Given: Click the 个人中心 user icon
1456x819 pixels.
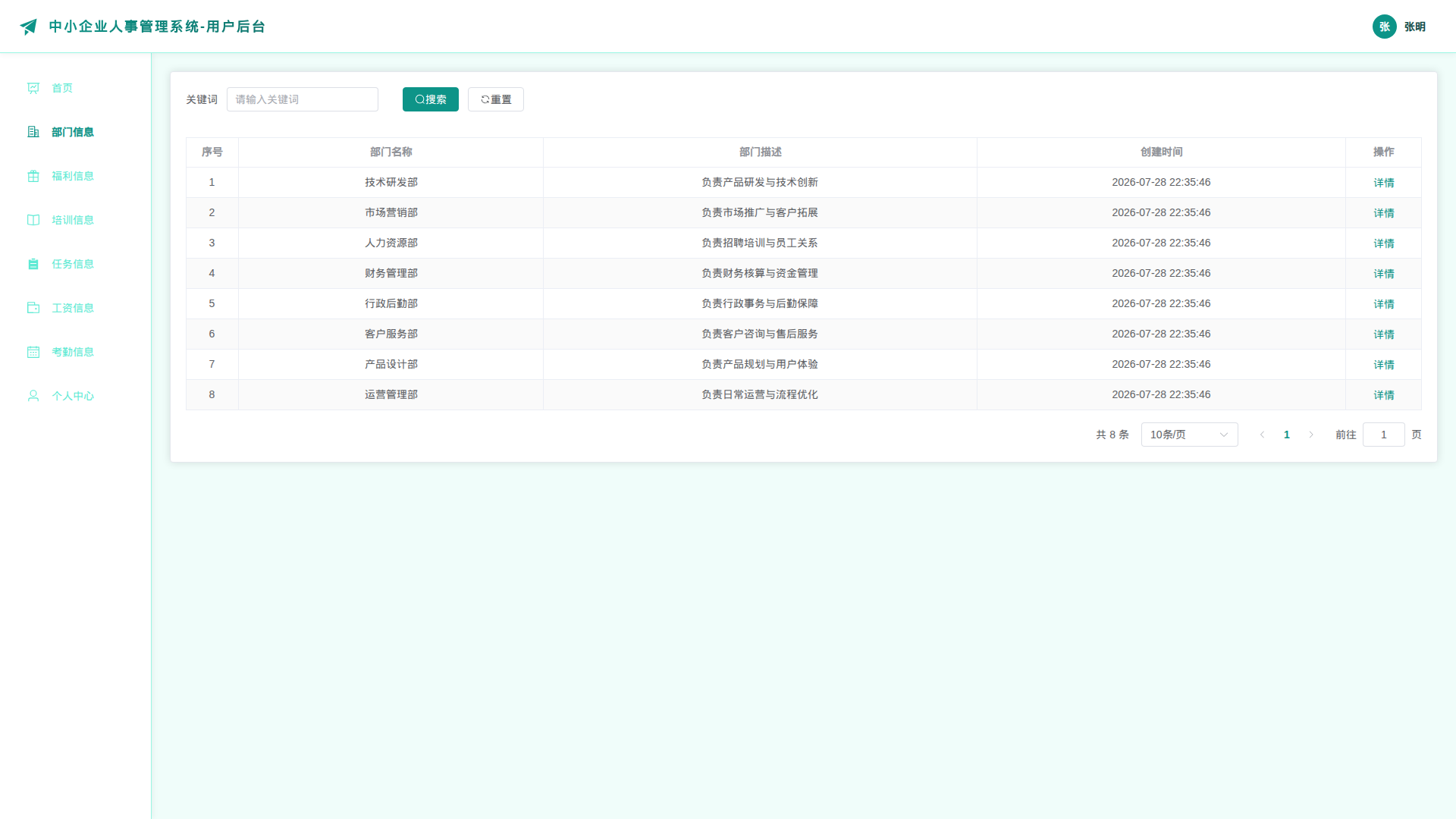Looking at the screenshot, I should coord(33,396).
